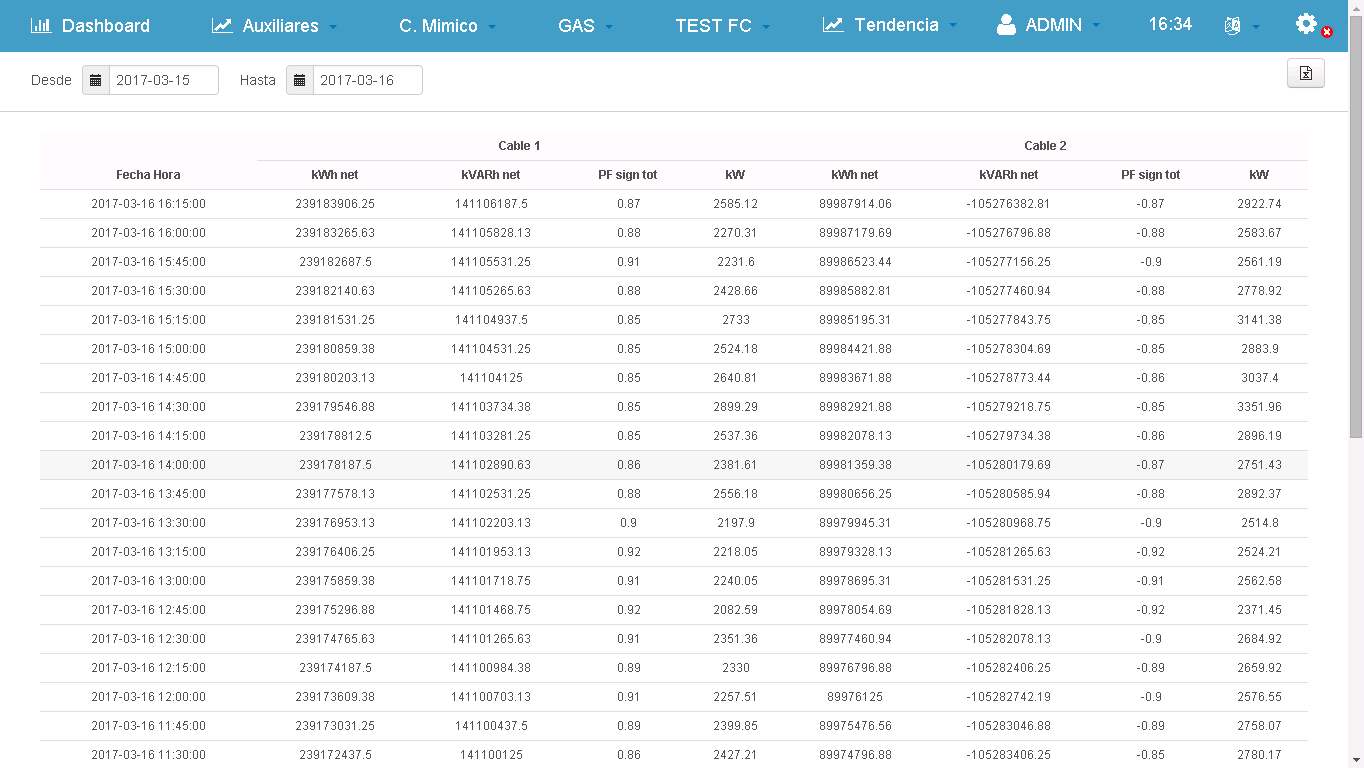1364x768 pixels.
Task: Click the Tendencia trend-chart icon
Action: pyautogui.click(x=833, y=25)
